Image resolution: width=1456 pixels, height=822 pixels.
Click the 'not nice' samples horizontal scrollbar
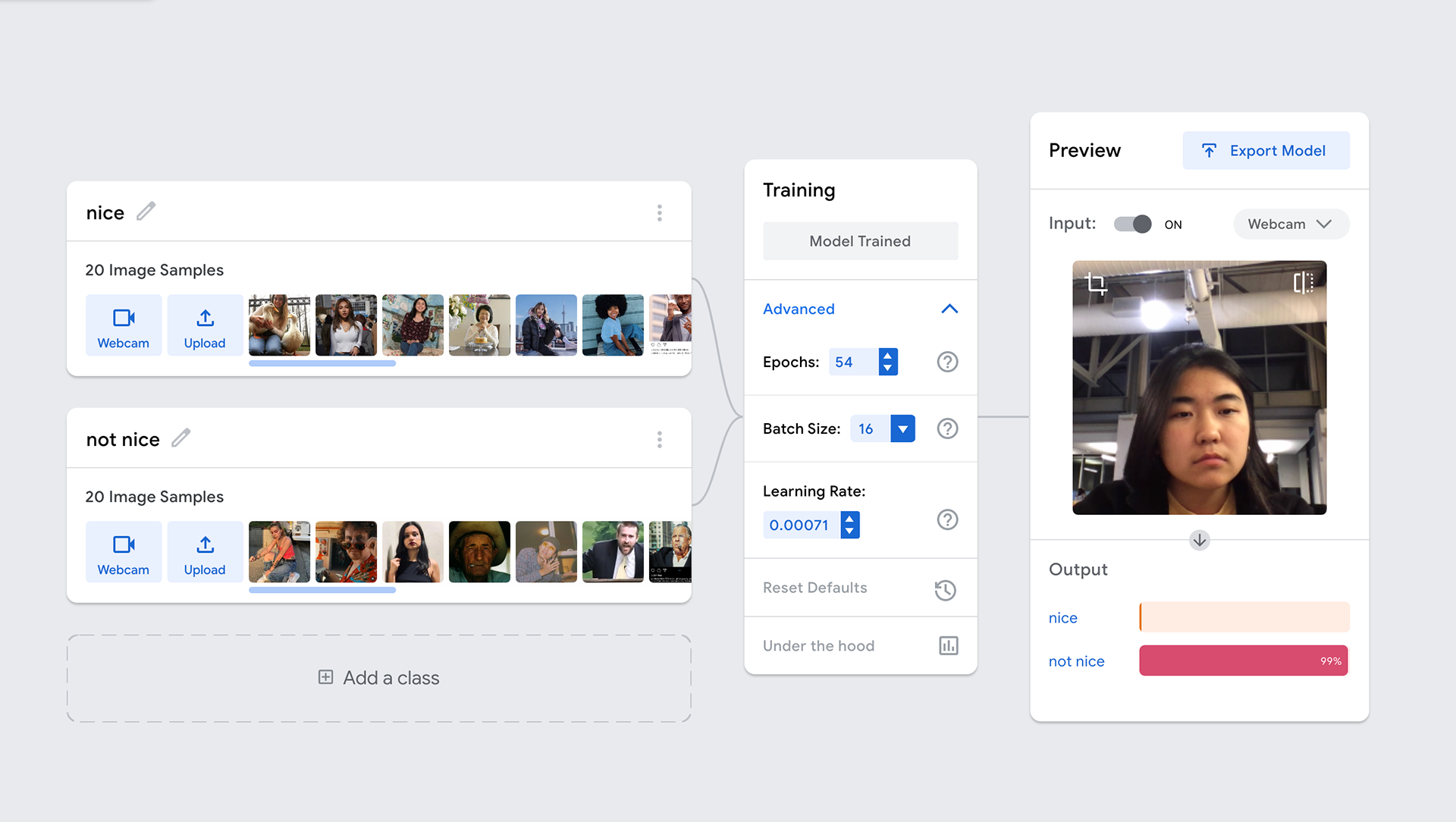click(x=322, y=590)
